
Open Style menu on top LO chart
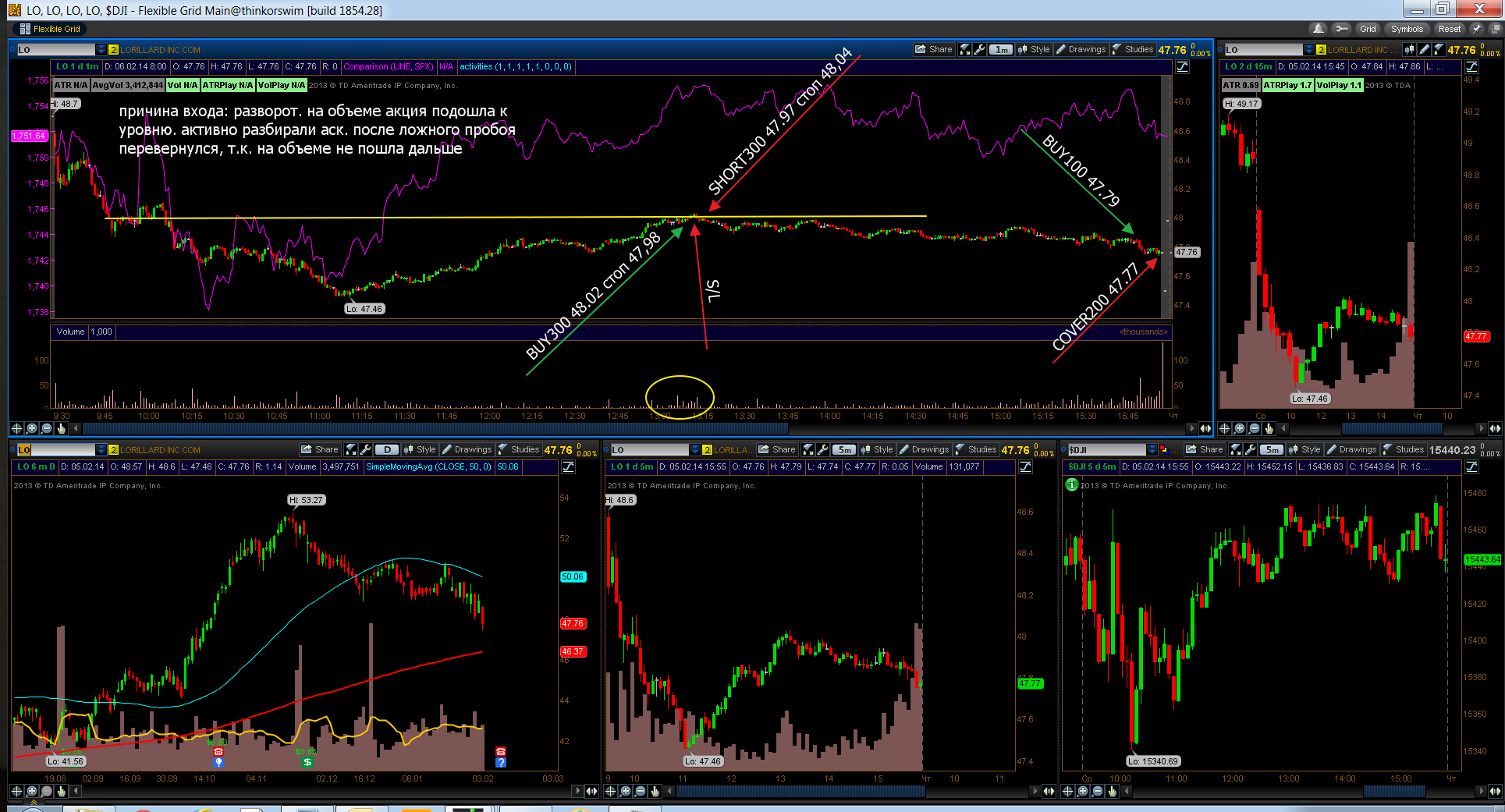tap(1034, 49)
